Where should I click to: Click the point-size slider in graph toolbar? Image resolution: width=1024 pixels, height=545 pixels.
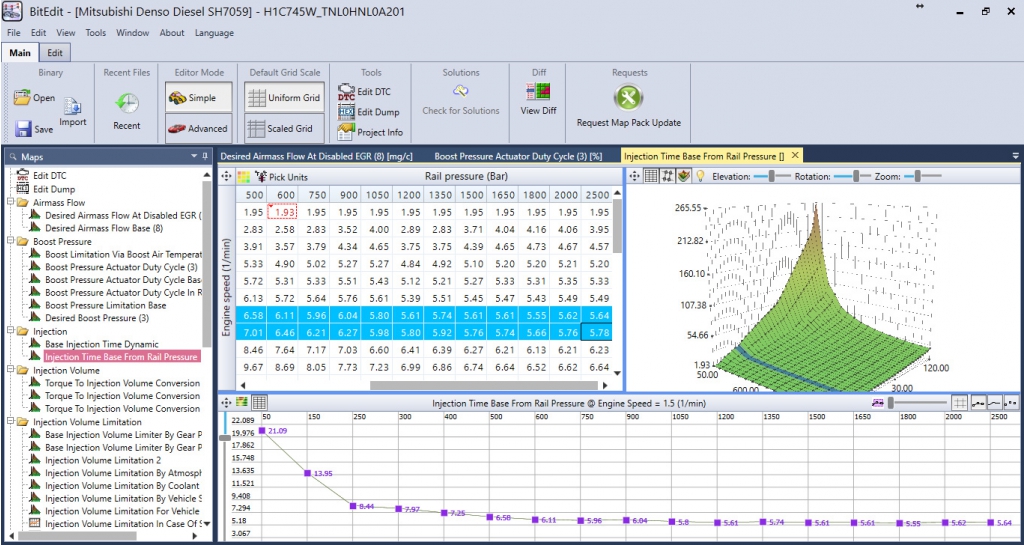click(917, 403)
